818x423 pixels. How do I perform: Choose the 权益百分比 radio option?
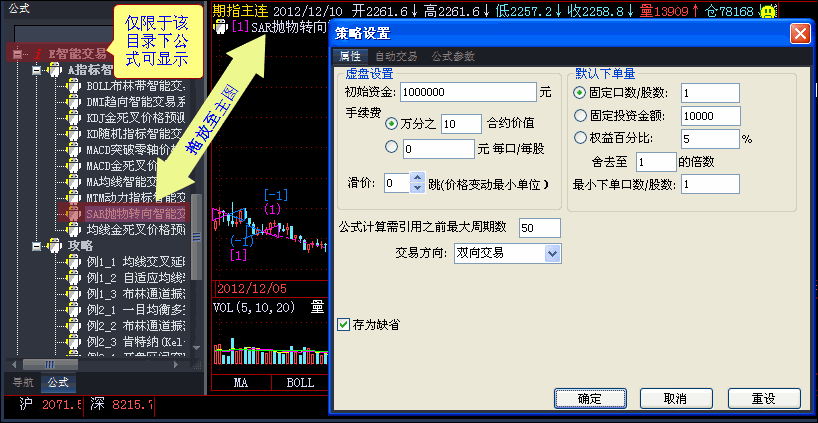581,138
